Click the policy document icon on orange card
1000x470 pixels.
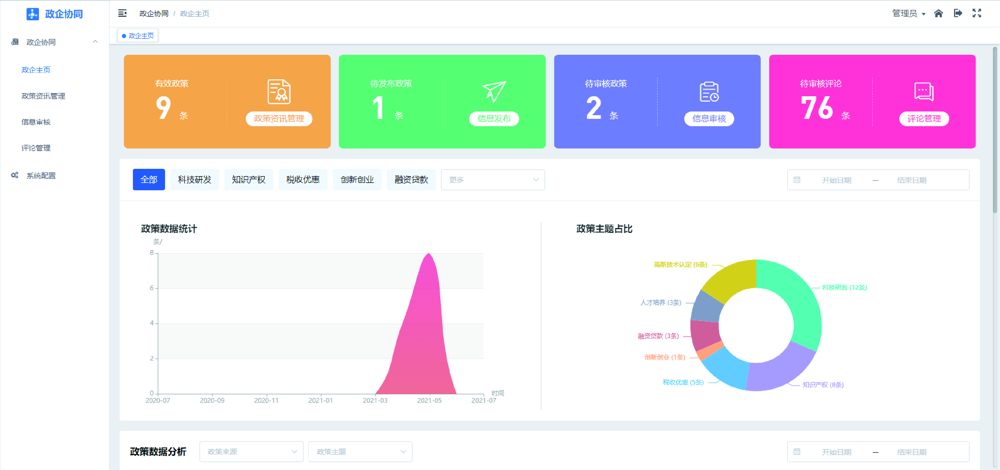point(279,92)
